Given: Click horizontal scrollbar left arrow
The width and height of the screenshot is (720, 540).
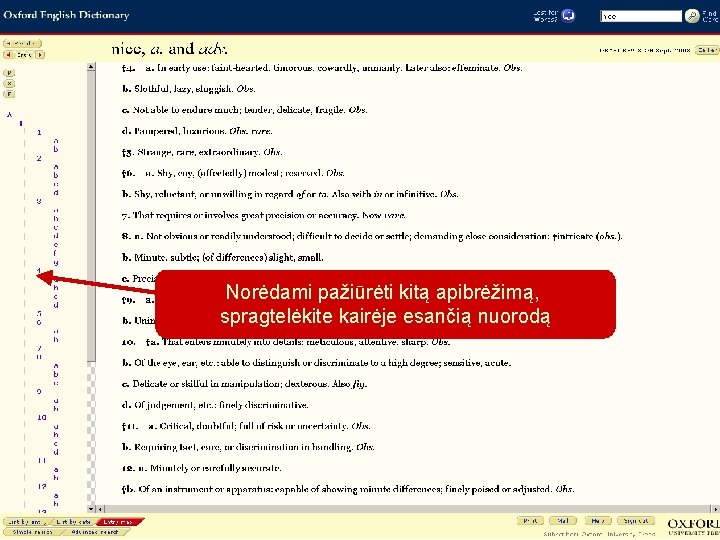Looking at the screenshot, I should [x=101, y=509].
